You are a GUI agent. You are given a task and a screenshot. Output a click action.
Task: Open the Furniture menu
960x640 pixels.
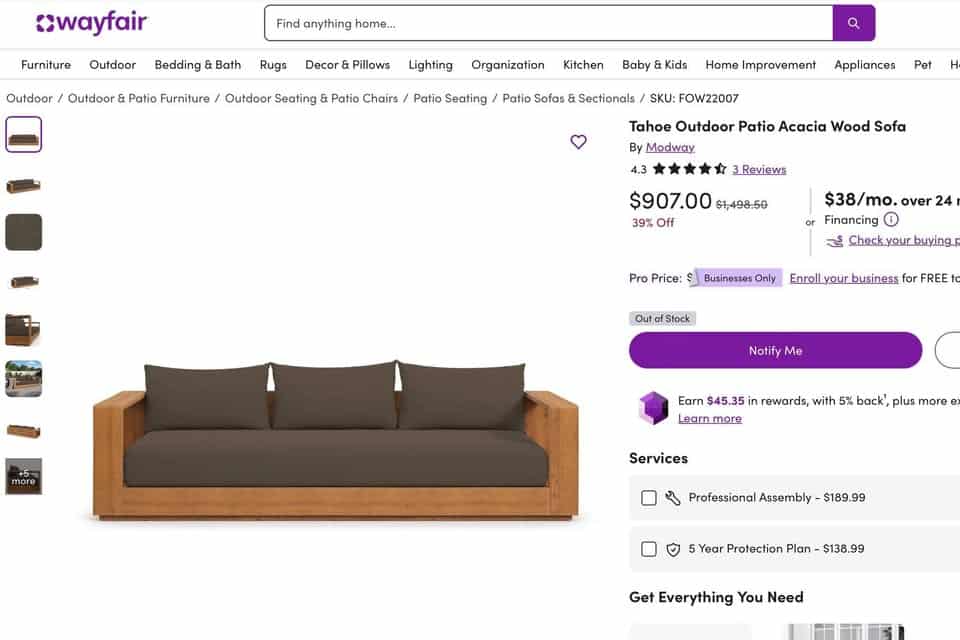tap(46, 65)
